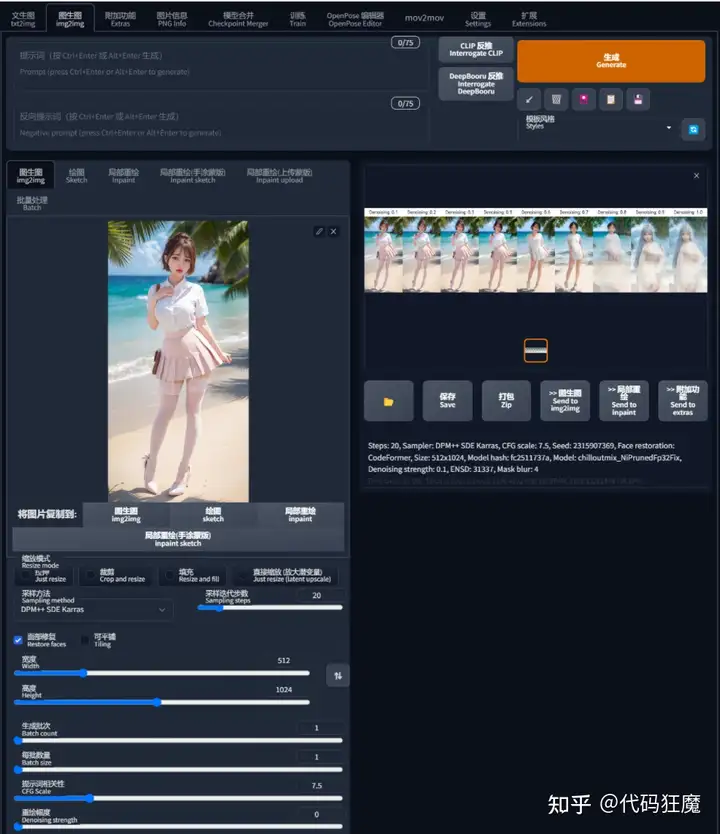Open the Settings tab
This screenshot has width=720, height=834.
[478, 19]
